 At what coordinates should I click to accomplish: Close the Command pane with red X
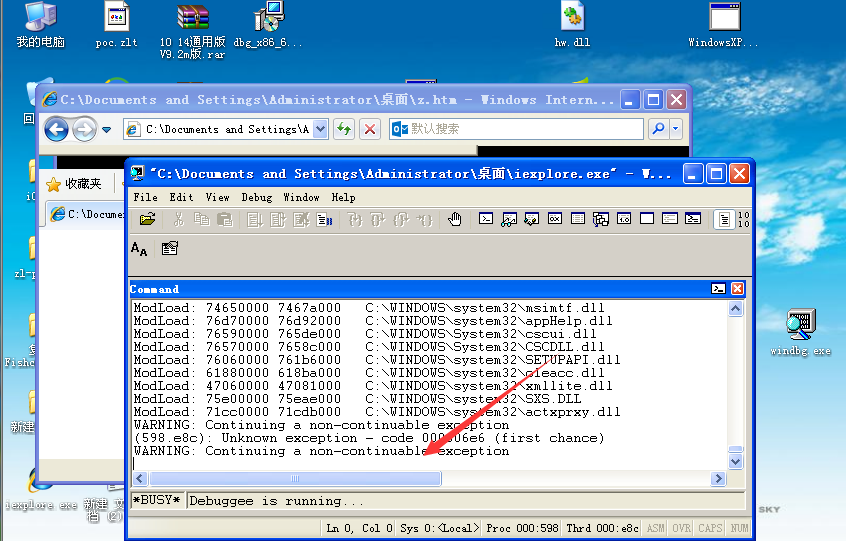tap(737, 289)
